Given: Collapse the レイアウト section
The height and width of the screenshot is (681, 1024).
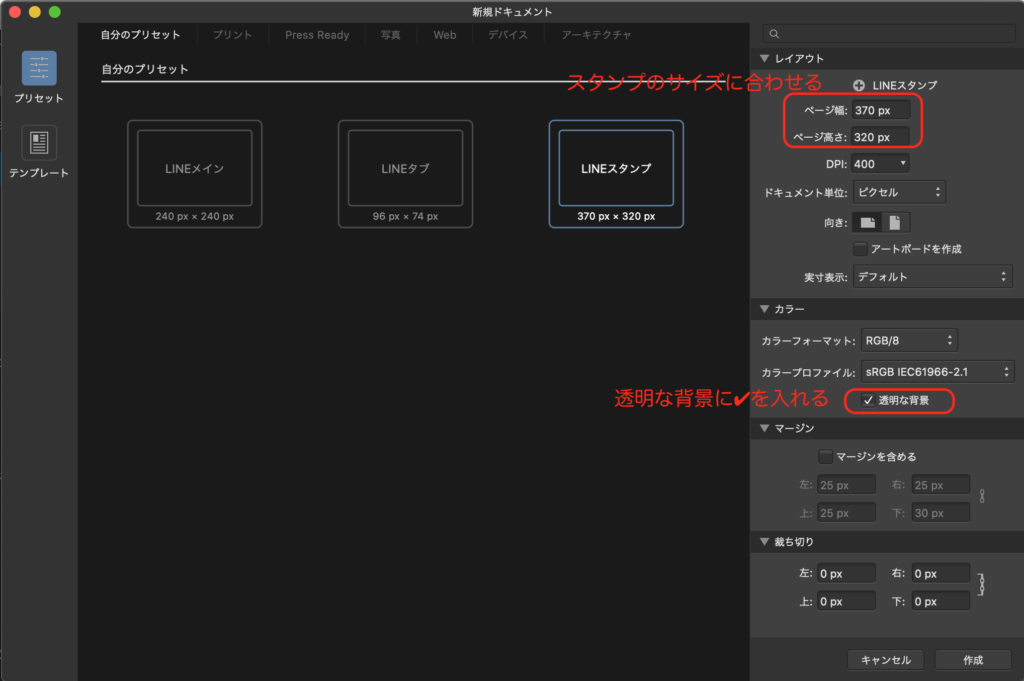Looking at the screenshot, I should (764, 59).
